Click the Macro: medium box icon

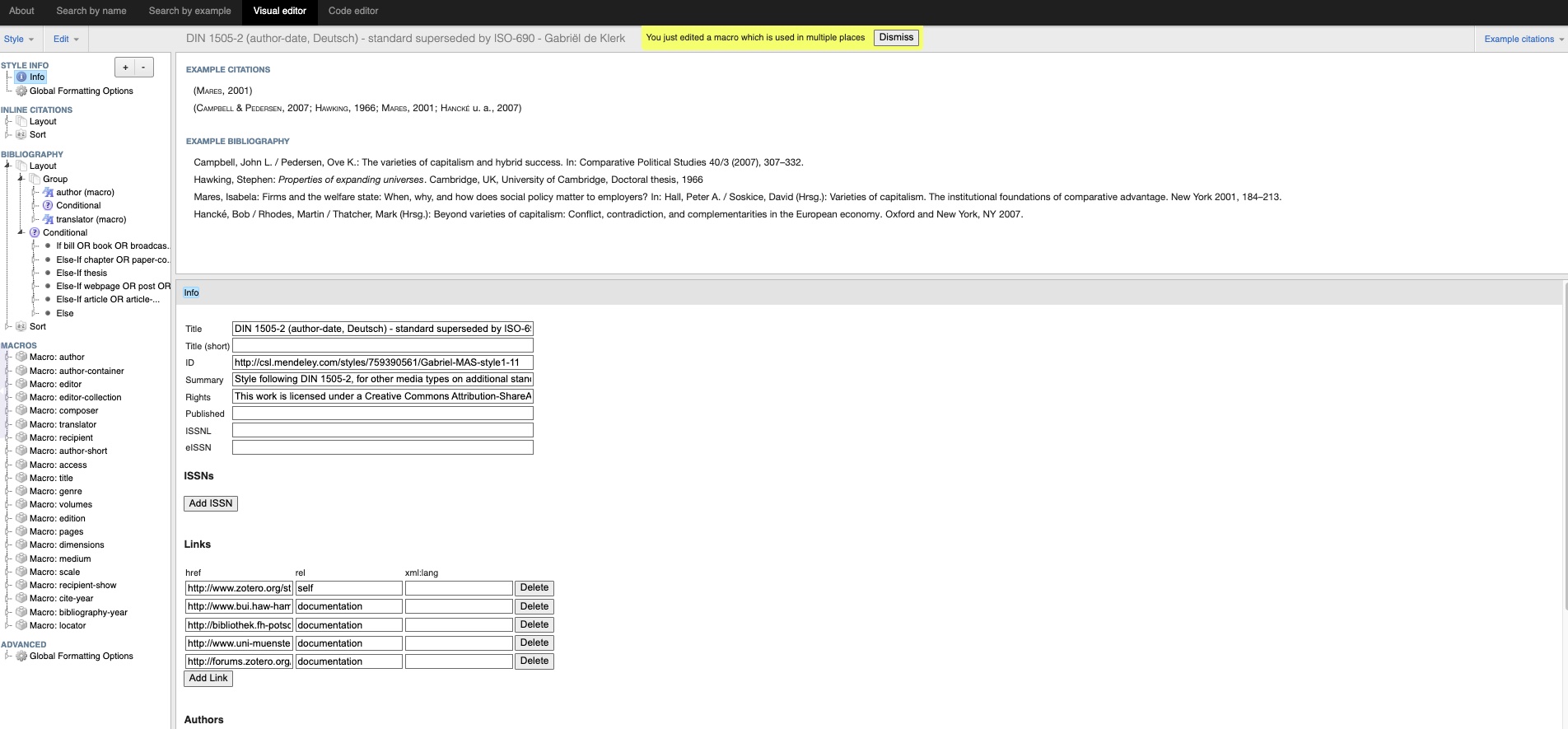pyautogui.click(x=21, y=559)
